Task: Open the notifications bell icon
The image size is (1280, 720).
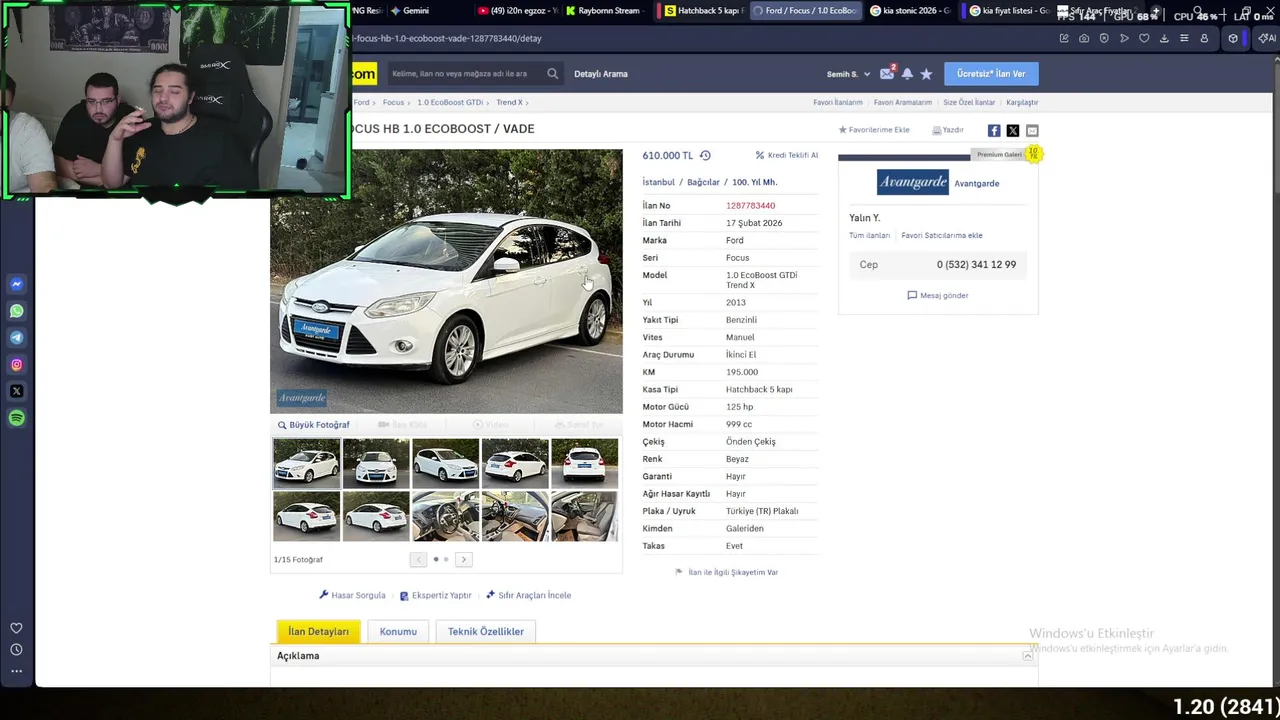Action: tap(907, 74)
